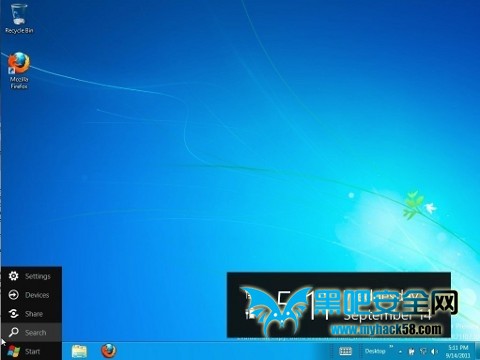The width and height of the screenshot is (480, 360).
Task: Click the volume speaker tray icon
Action: coord(434,351)
